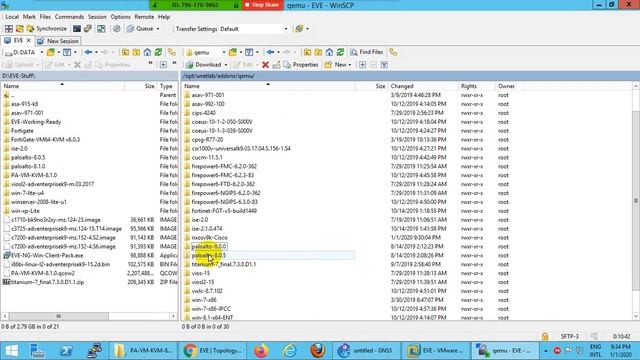Open the Local menu
This screenshot has height=360, width=640.
click(x=12, y=17)
